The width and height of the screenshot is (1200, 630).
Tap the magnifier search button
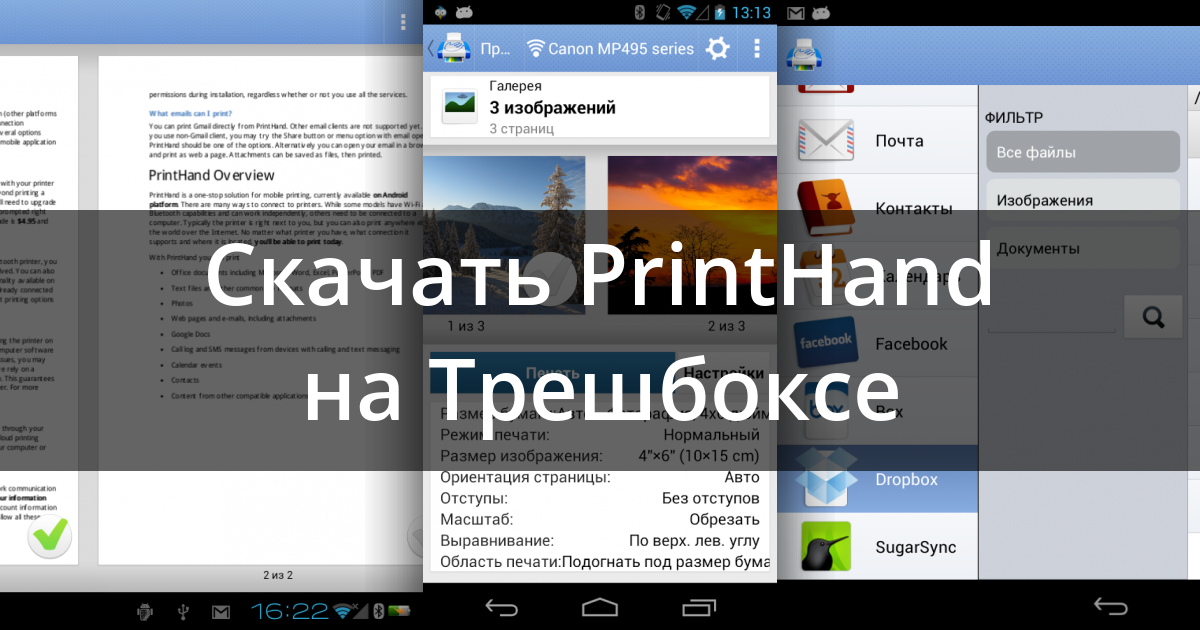coord(1153,317)
